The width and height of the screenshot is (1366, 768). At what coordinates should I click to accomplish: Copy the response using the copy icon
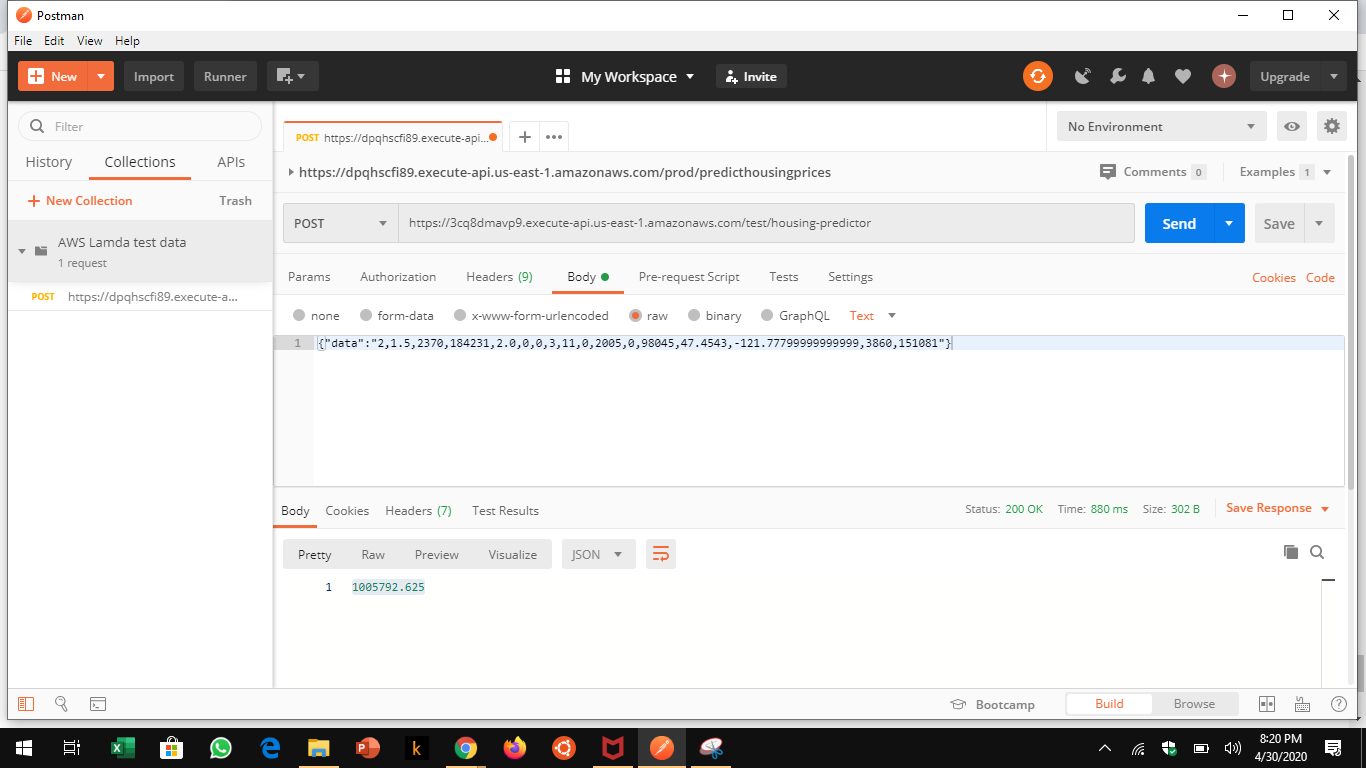pyautogui.click(x=1290, y=551)
